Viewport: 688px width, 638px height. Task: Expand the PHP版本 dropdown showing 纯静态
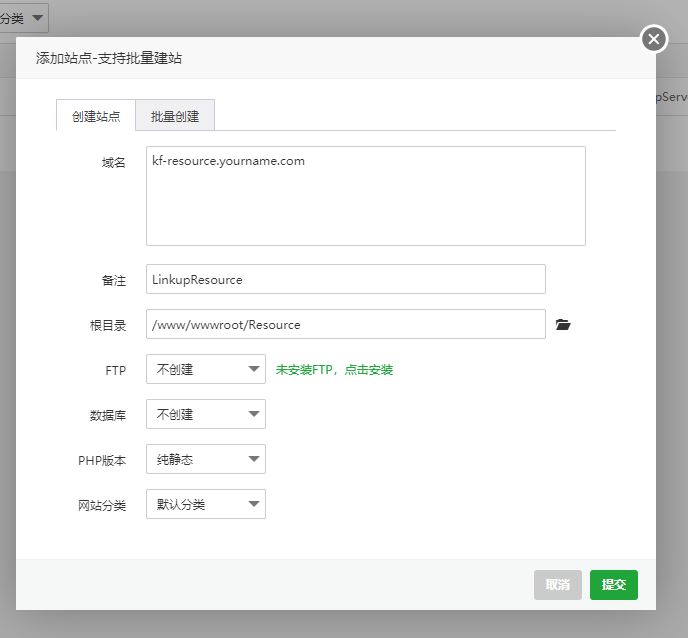click(x=206, y=459)
